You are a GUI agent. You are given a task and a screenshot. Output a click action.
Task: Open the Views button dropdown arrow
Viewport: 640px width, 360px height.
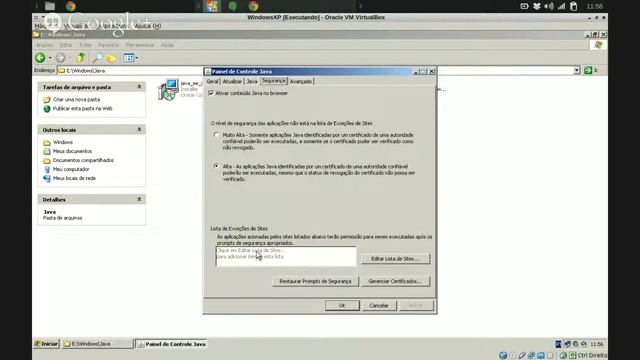point(137,58)
